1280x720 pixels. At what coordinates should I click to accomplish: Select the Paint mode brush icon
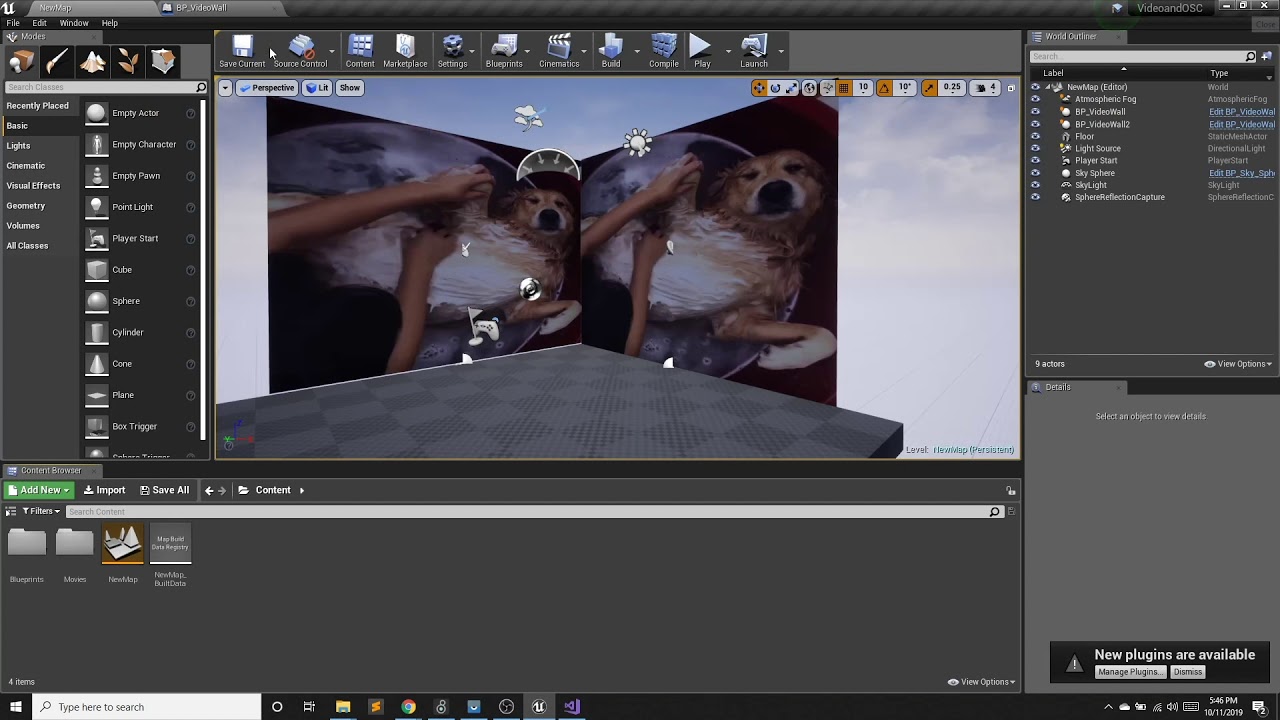point(57,63)
